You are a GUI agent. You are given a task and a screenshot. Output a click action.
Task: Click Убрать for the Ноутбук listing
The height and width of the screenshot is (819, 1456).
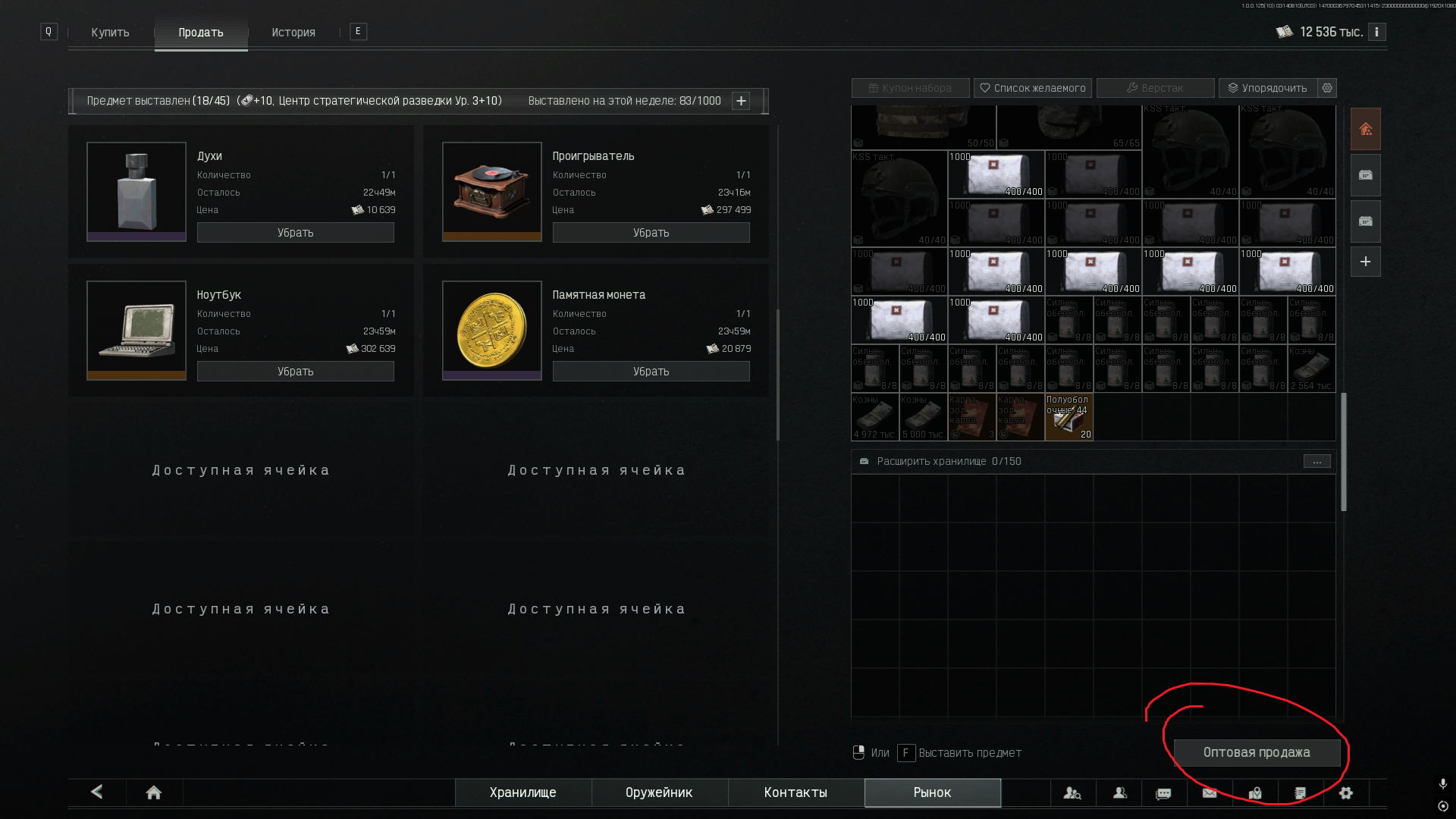tap(295, 372)
